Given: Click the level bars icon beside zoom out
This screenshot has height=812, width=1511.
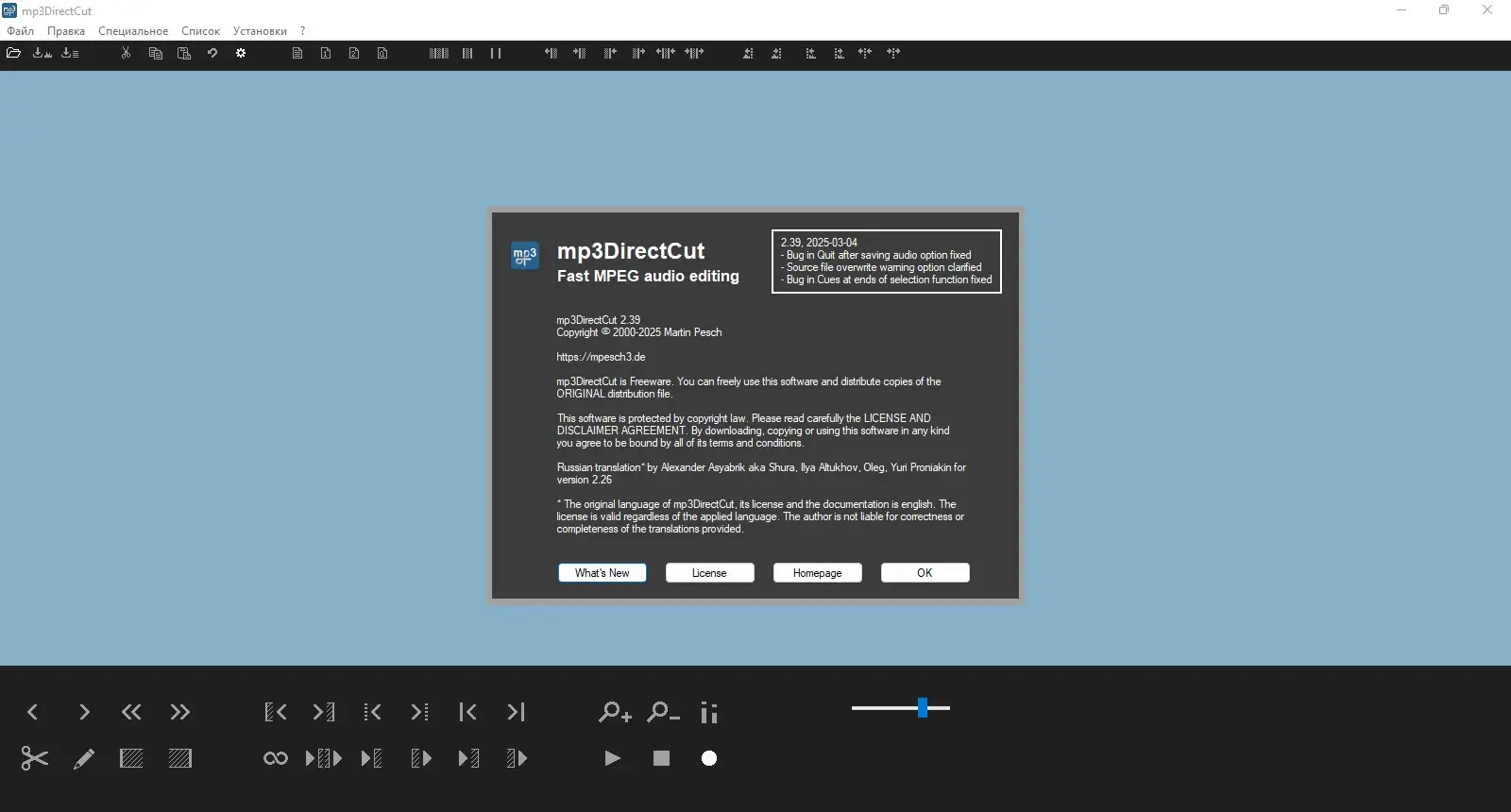Looking at the screenshot, I should 709,712.
